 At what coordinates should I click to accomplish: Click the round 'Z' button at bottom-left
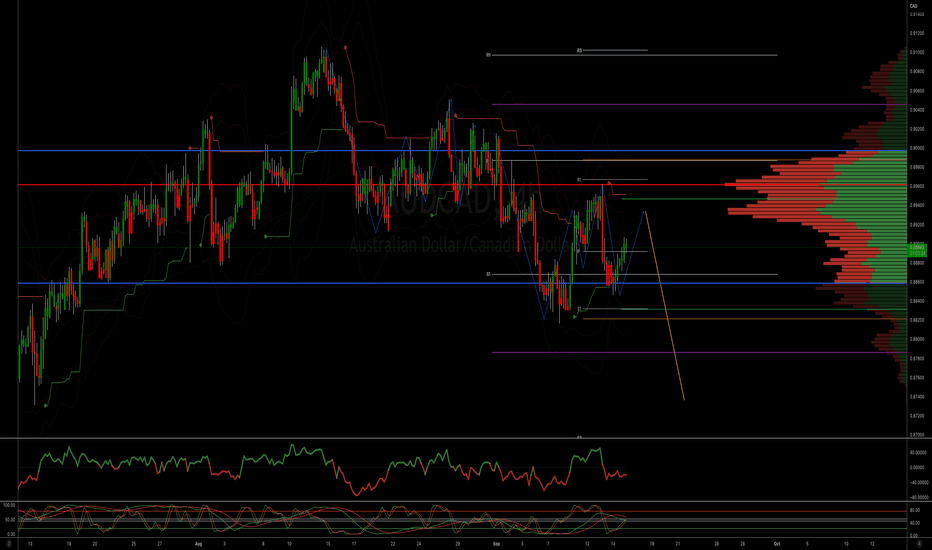click(x=9, y=544)
